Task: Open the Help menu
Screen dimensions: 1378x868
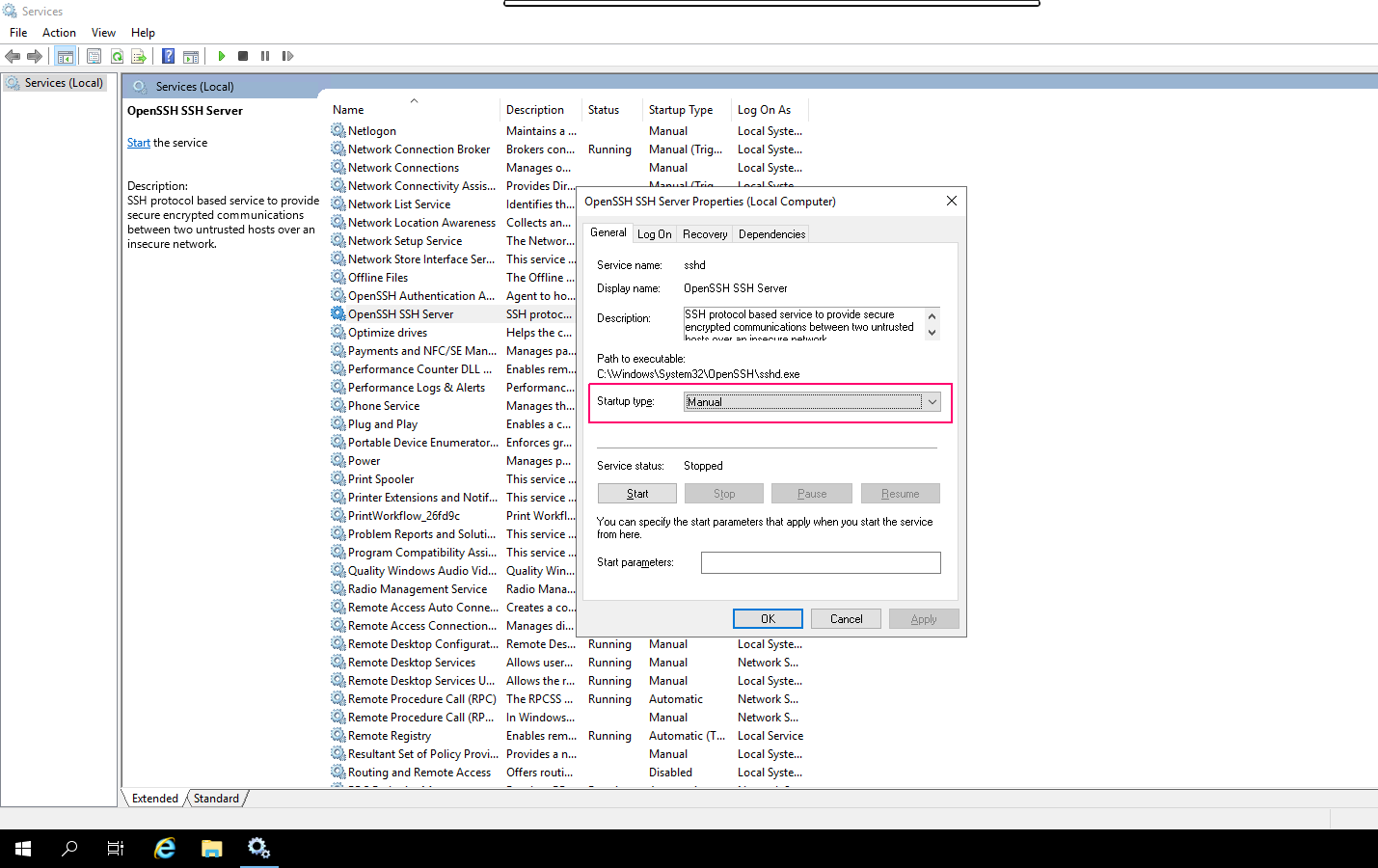Action: [143, 32]
